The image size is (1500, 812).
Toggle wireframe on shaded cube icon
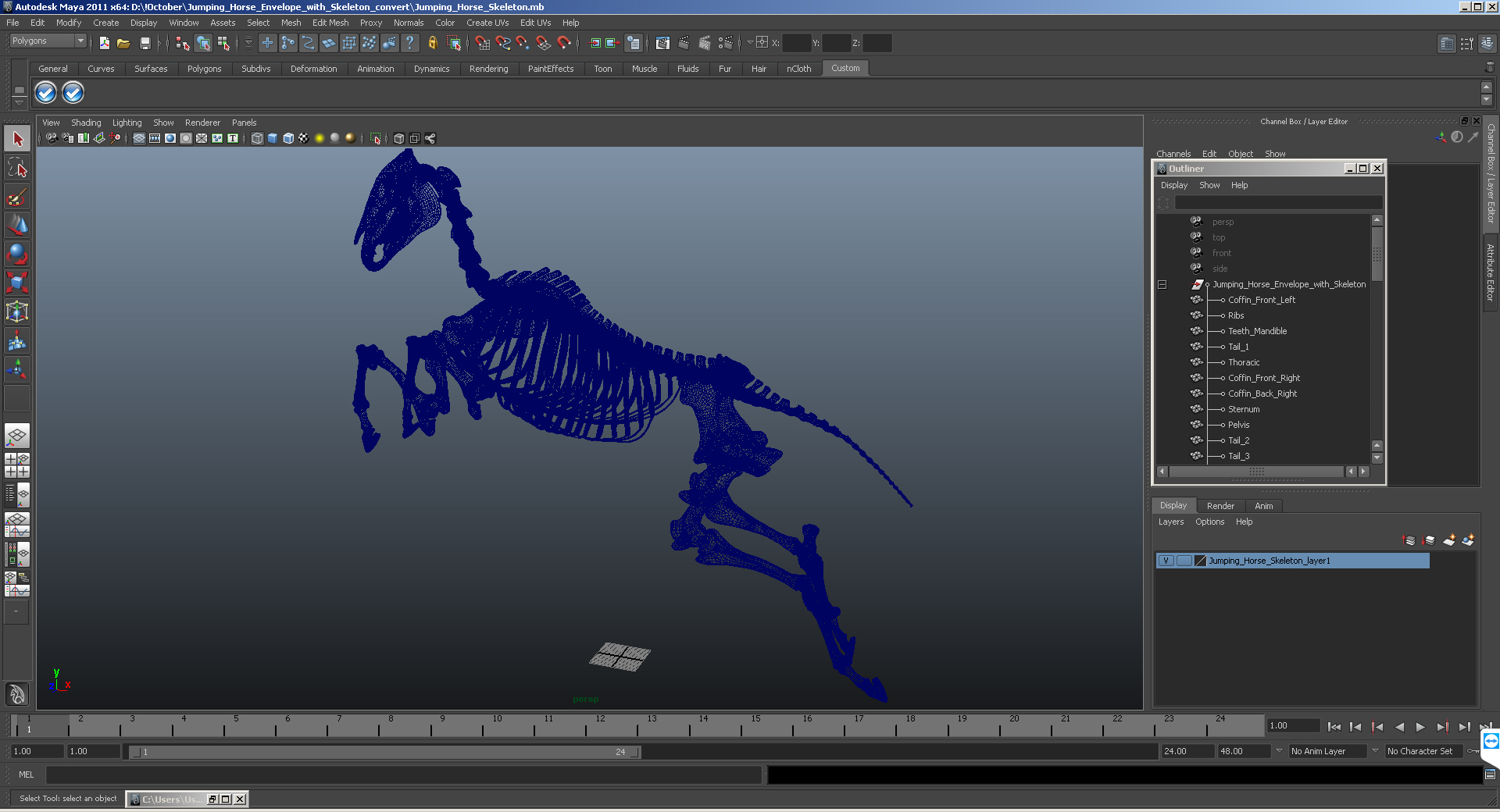tap(288, 138)
